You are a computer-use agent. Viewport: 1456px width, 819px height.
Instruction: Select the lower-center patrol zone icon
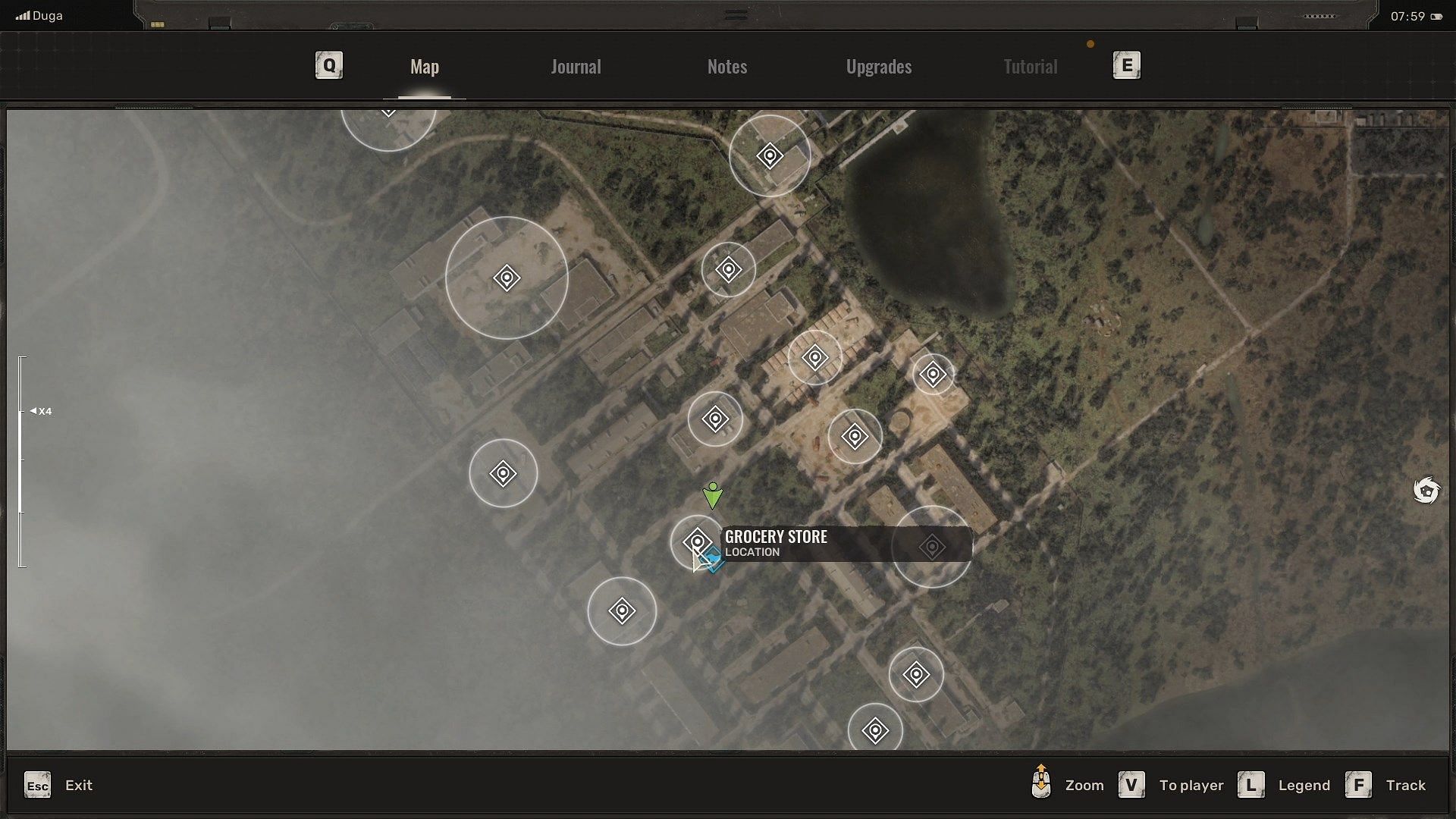[873, 730]
